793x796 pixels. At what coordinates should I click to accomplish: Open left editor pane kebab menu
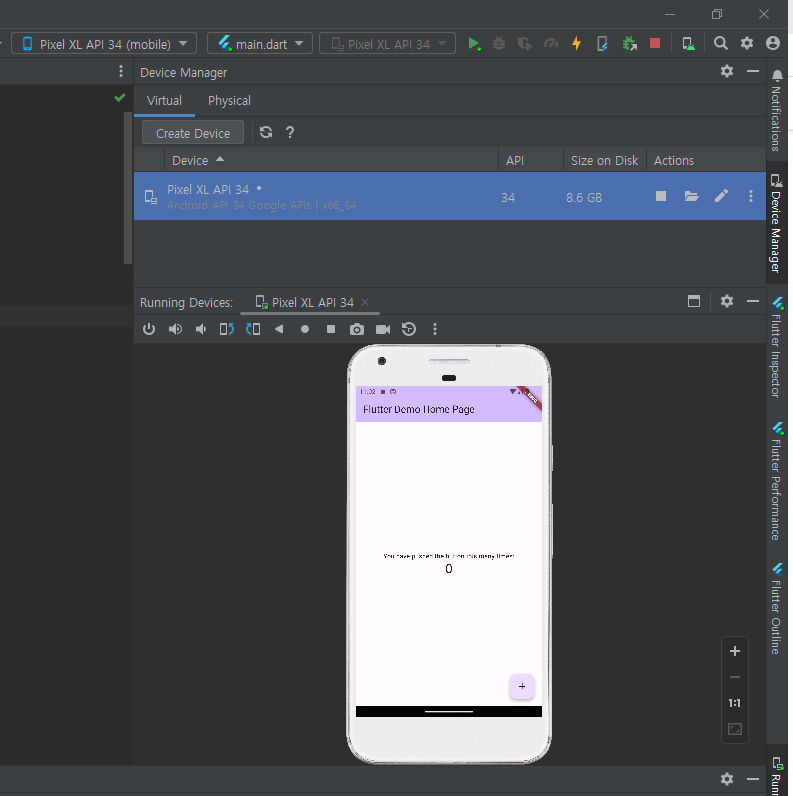coord(121,71)
